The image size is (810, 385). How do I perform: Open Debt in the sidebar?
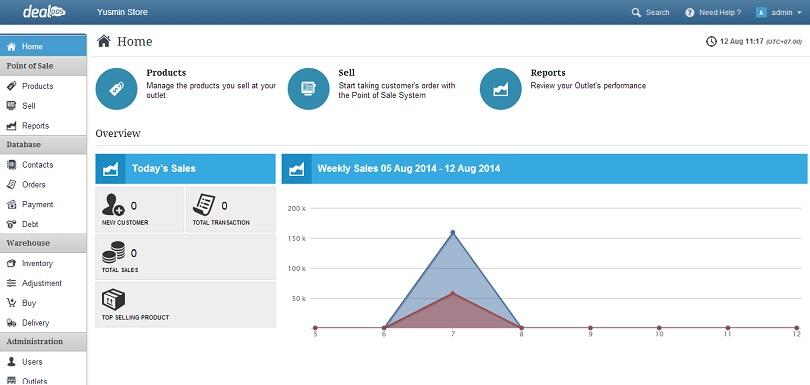[43, 224]
